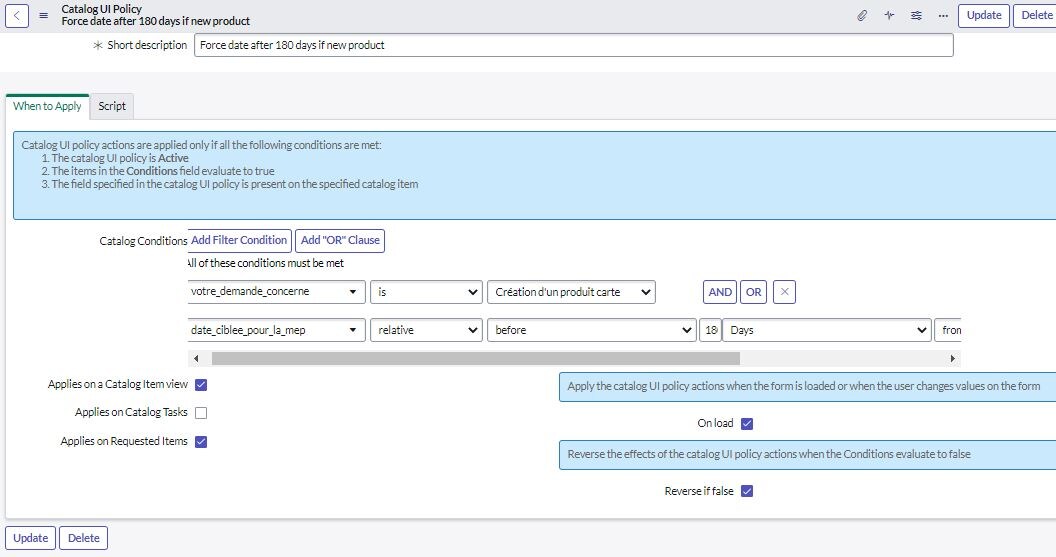Click into the Short description field

pos(573,45)
